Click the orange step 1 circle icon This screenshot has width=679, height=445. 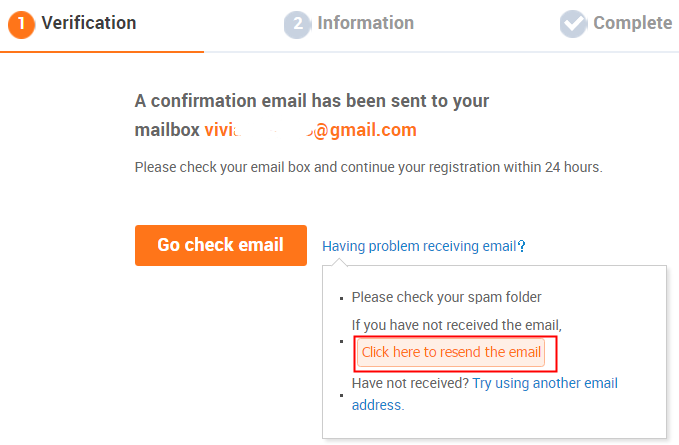pyautogui.click(x=21, y=23)
